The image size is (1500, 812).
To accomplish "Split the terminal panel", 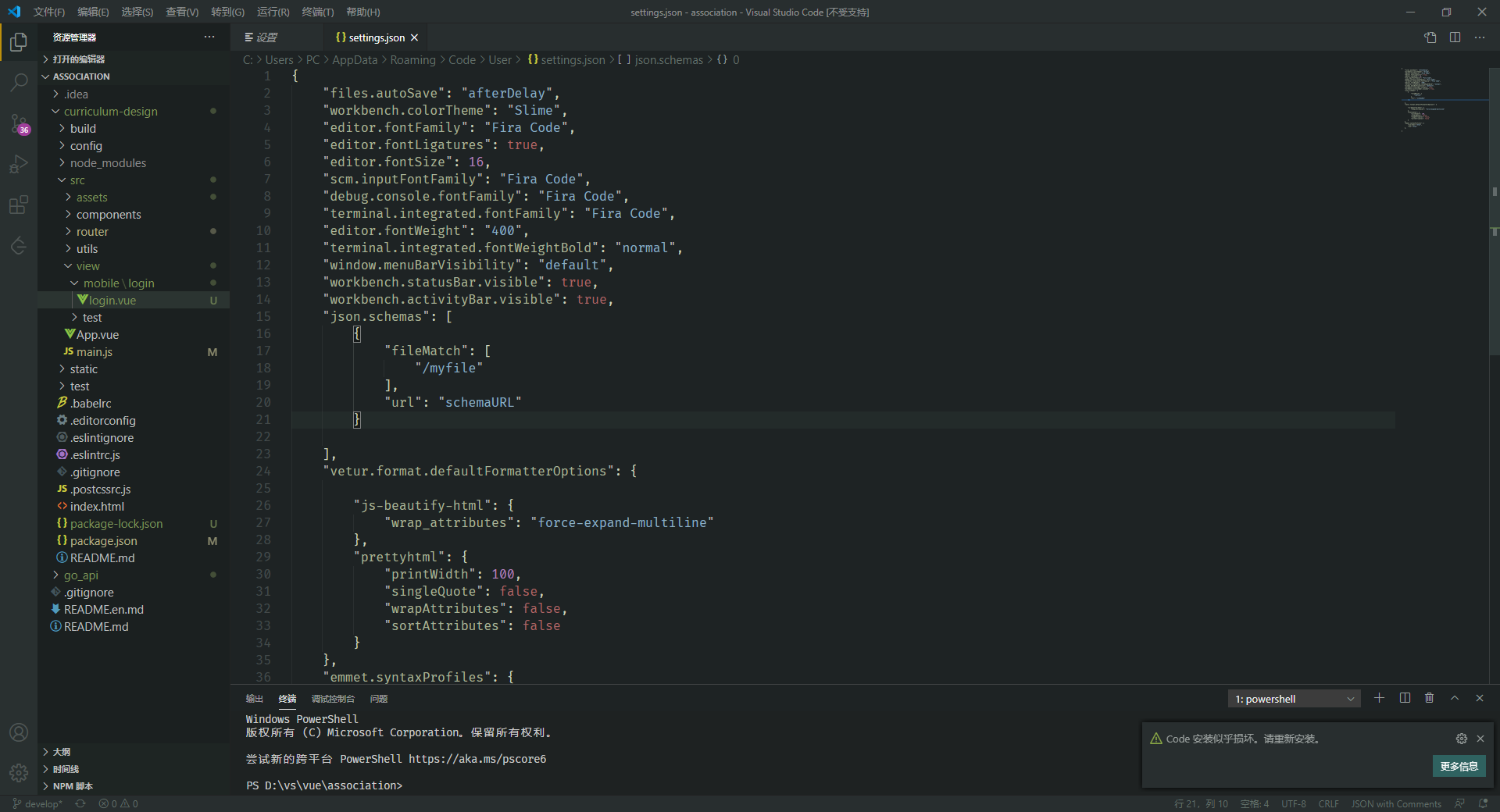I will click(x=1405, y=698).
